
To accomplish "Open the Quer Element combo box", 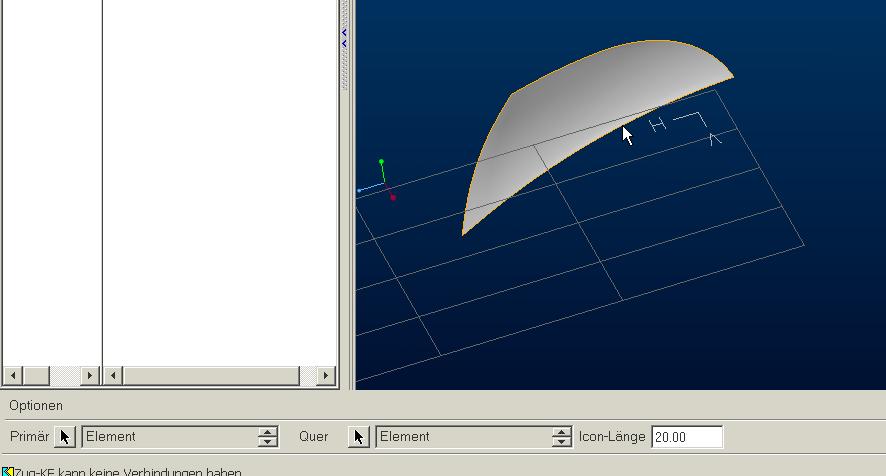I will coord(464,437).
